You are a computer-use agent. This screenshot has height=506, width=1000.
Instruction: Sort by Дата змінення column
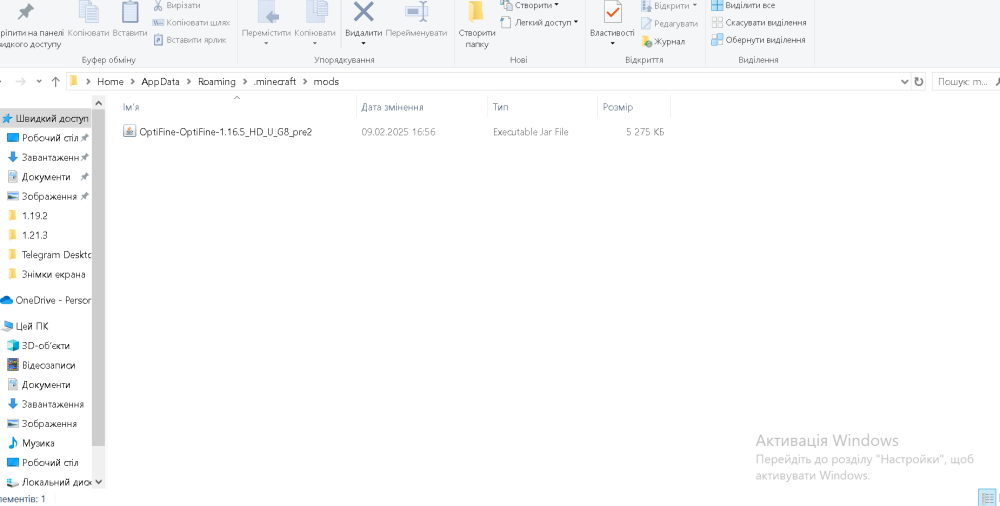click(x=422, y=107)
